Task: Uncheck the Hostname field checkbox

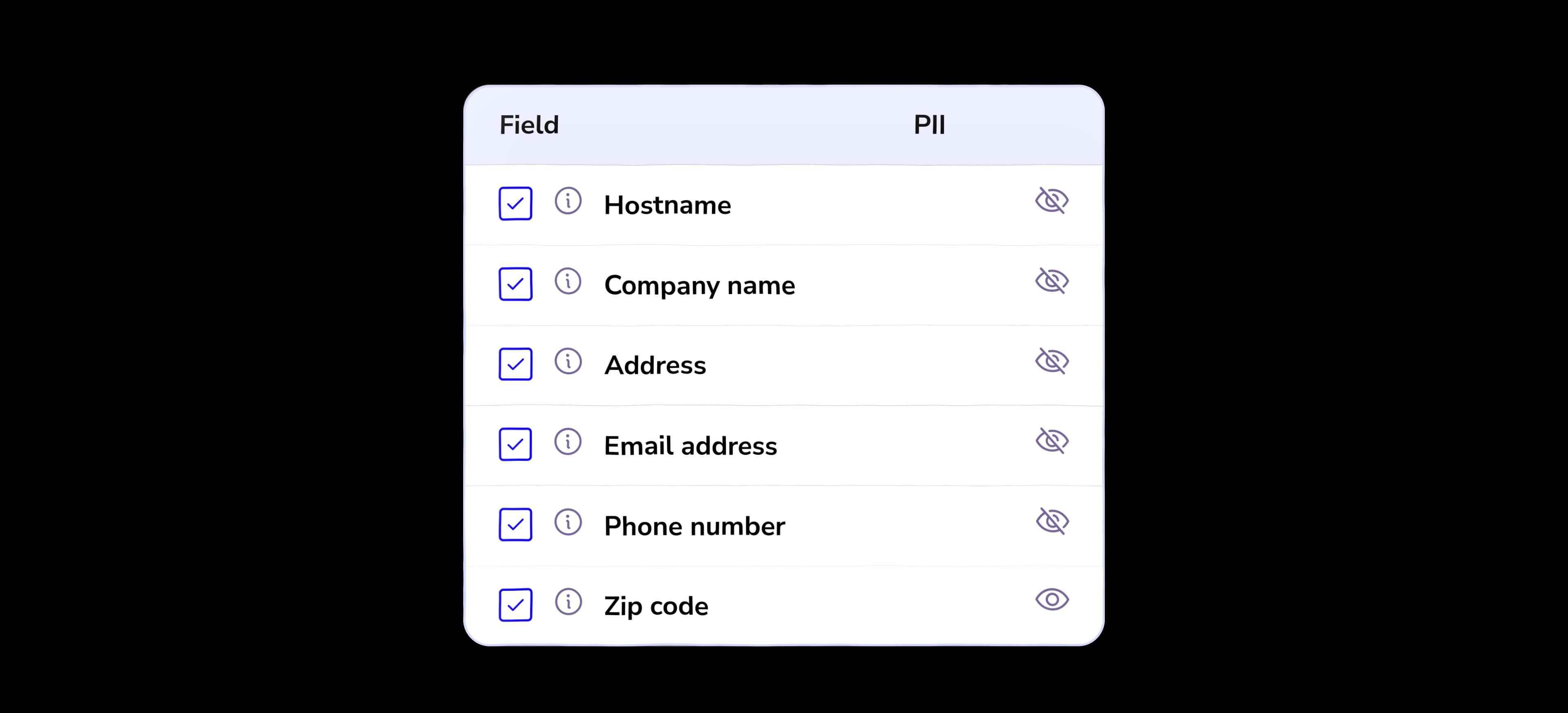Action: tap(515, 203)
